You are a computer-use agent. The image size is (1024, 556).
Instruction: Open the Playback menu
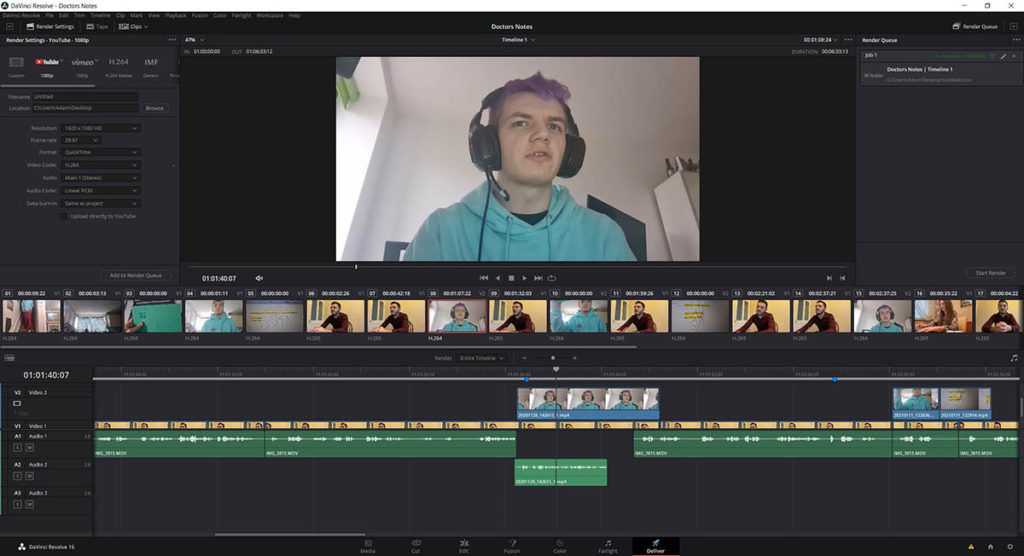coord(175,16)
